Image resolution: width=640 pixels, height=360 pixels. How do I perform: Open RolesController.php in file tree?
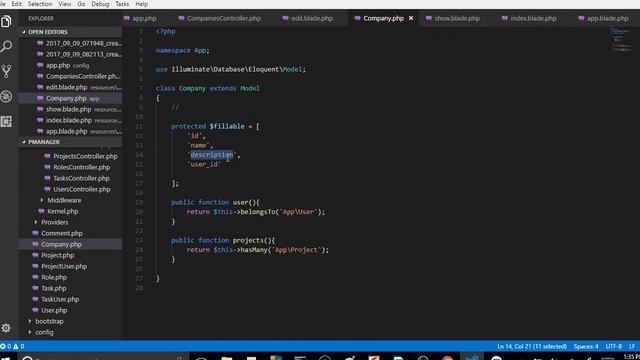click(81, 167)
